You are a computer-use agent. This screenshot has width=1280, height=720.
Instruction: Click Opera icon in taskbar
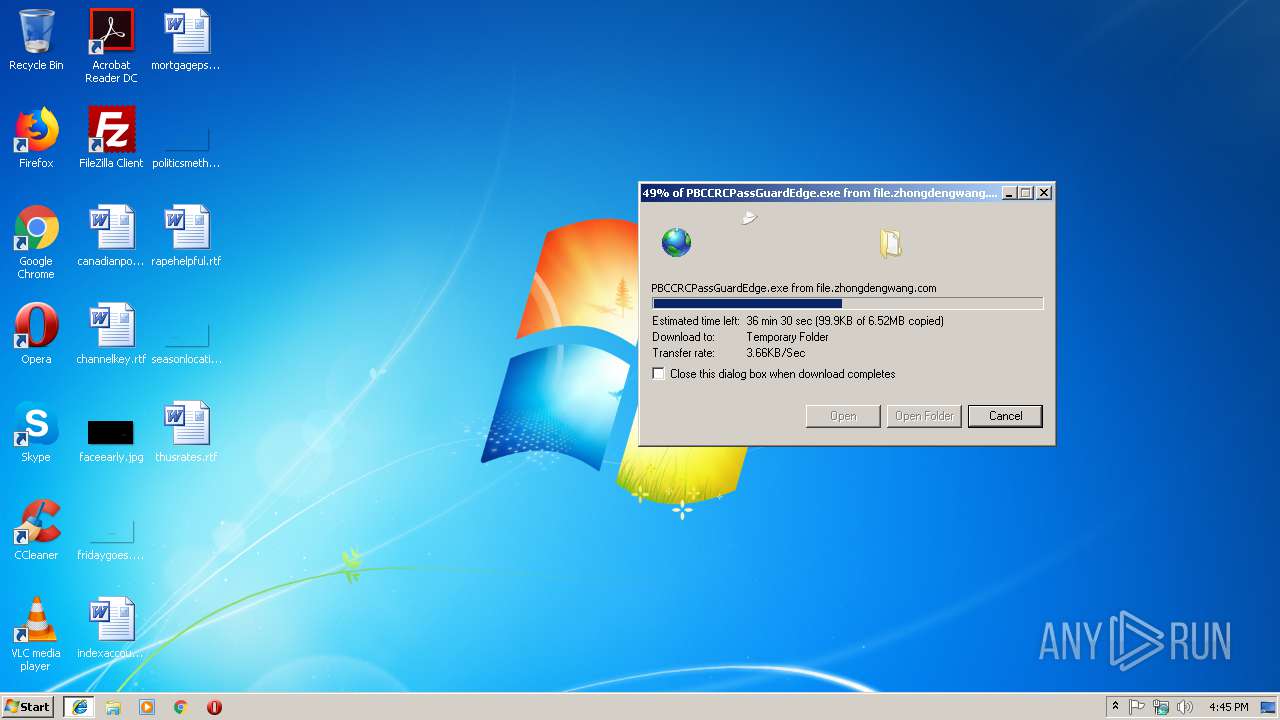214,707
